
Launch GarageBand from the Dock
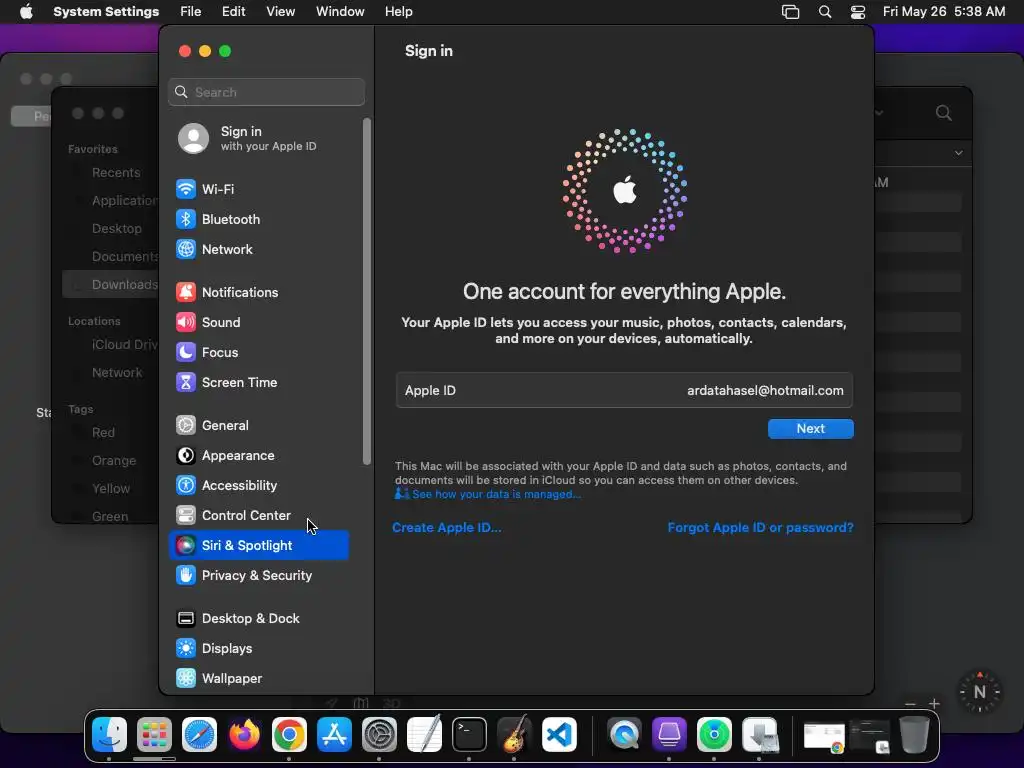click(515, 735)
